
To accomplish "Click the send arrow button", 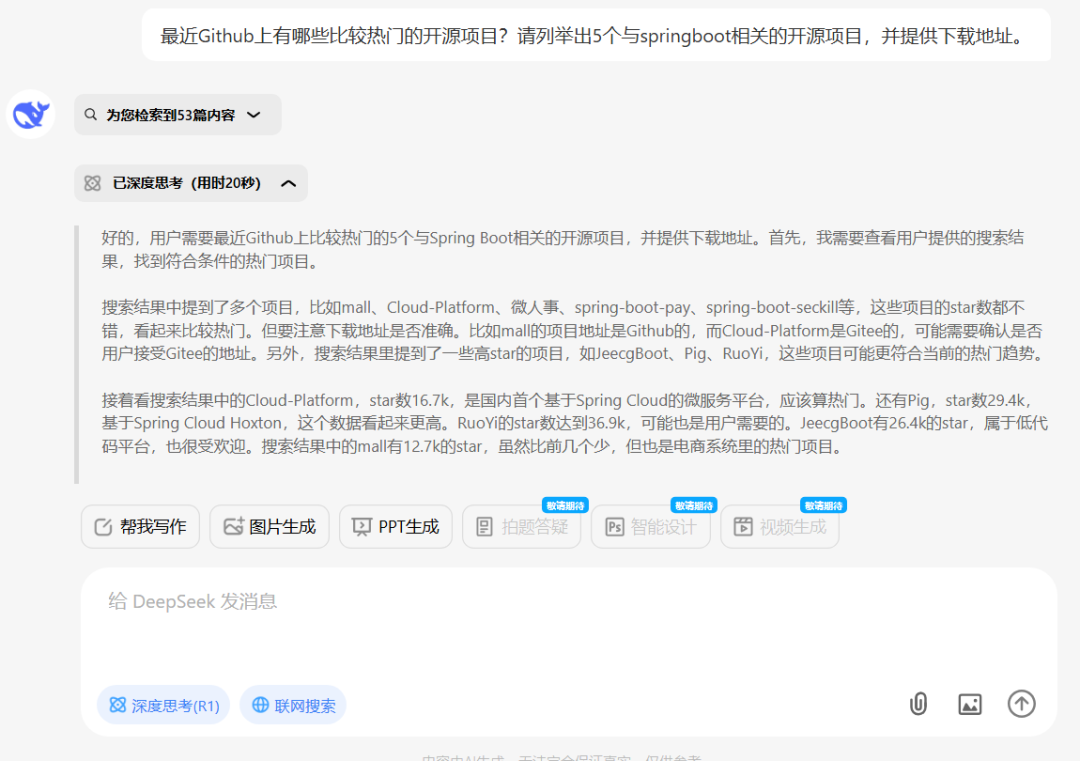I will (x=1021, y=704).
